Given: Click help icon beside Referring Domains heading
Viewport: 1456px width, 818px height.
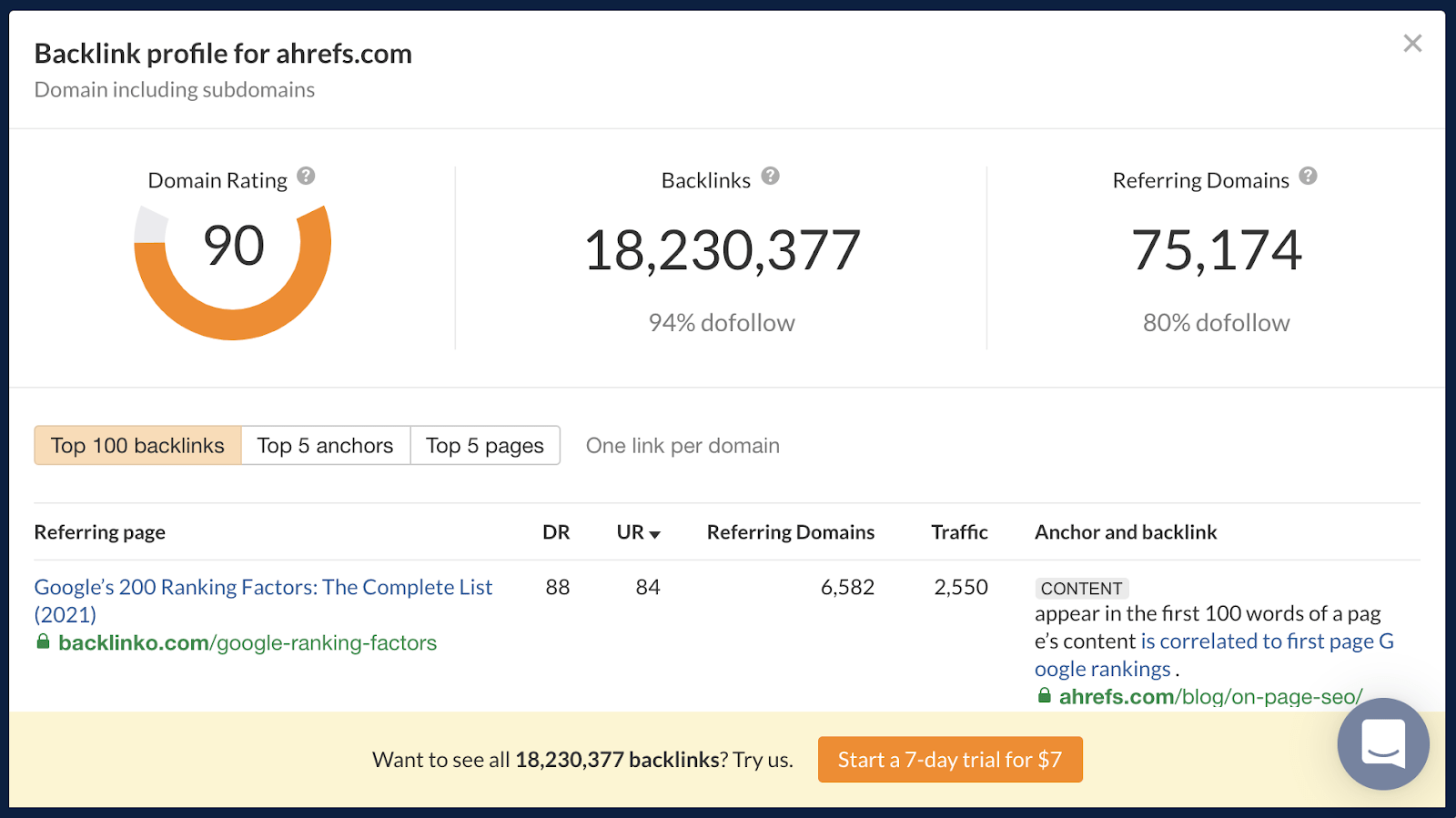Looking at the screenshot, I should tap(1308, 177).
